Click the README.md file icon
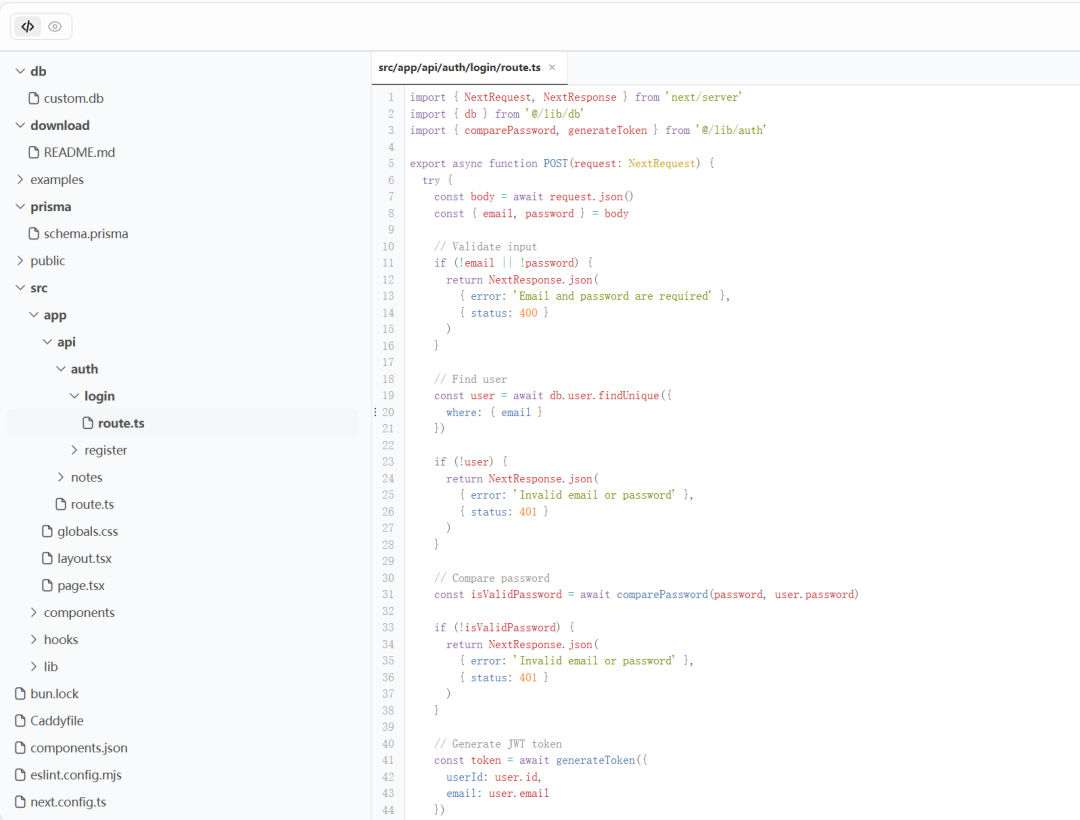 click(34, 153)
